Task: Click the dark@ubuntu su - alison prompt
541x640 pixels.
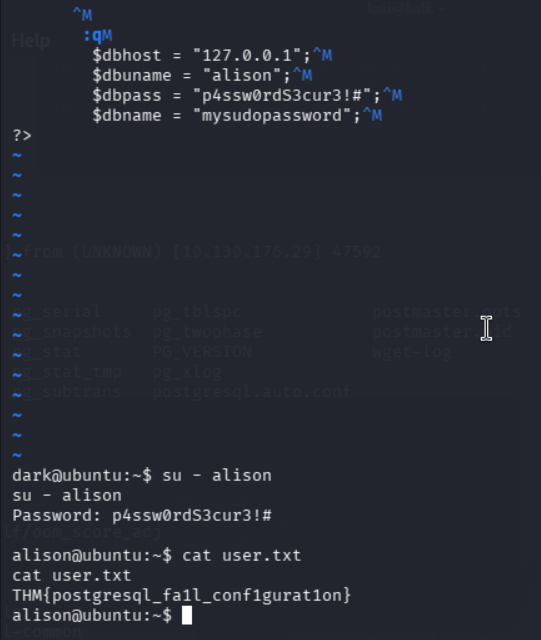Action: coord(142,476)
